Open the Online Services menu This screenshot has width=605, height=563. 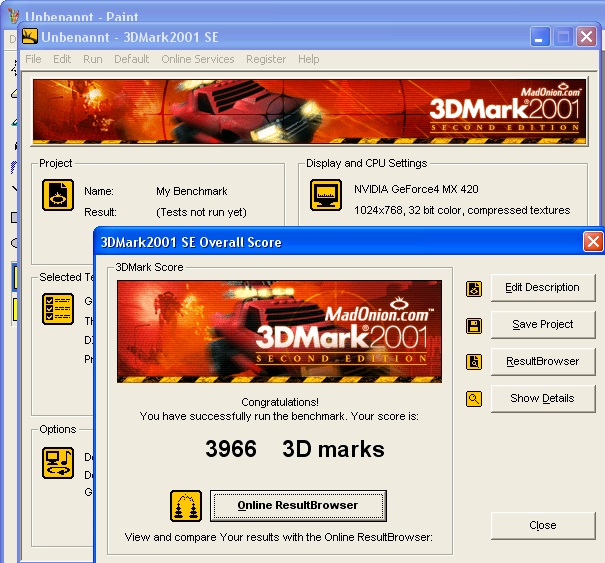(x=198, y=59)
